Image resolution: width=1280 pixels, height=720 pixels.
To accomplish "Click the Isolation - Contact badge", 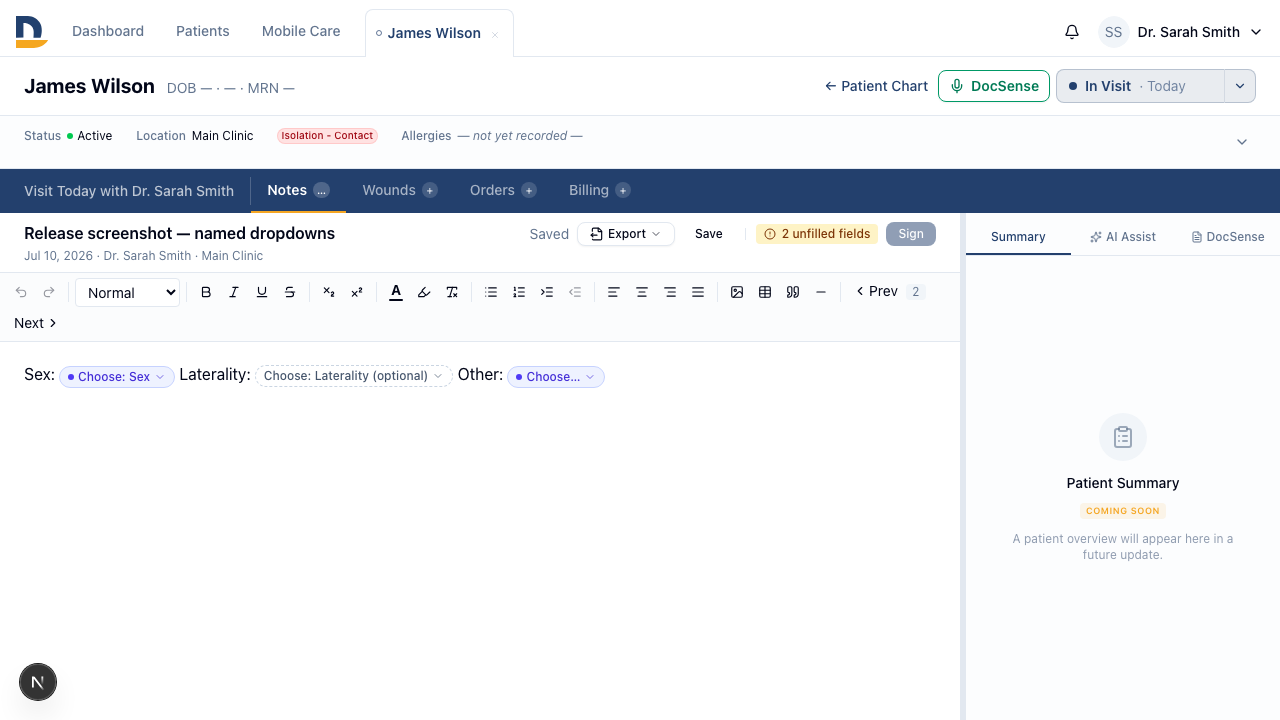I will [x=327, y=136].
